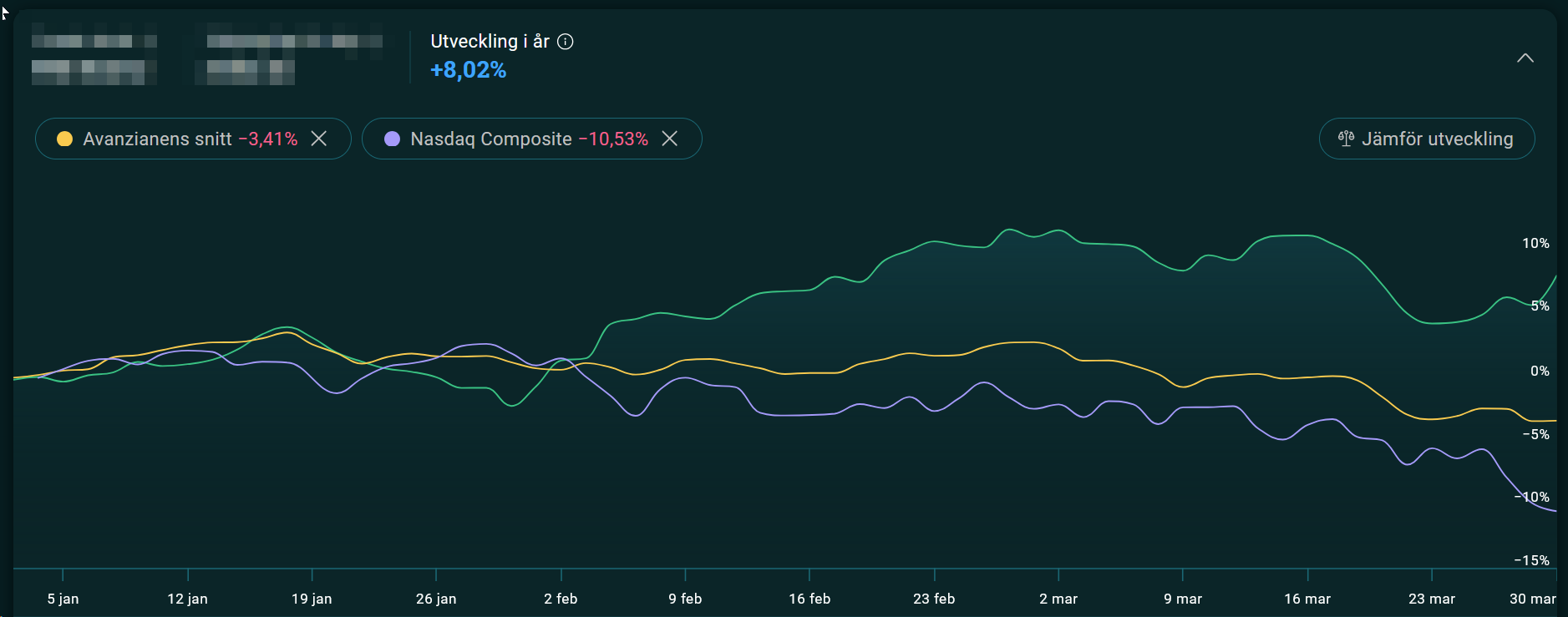Click the 2 mar date on axis

(1058, 599)
